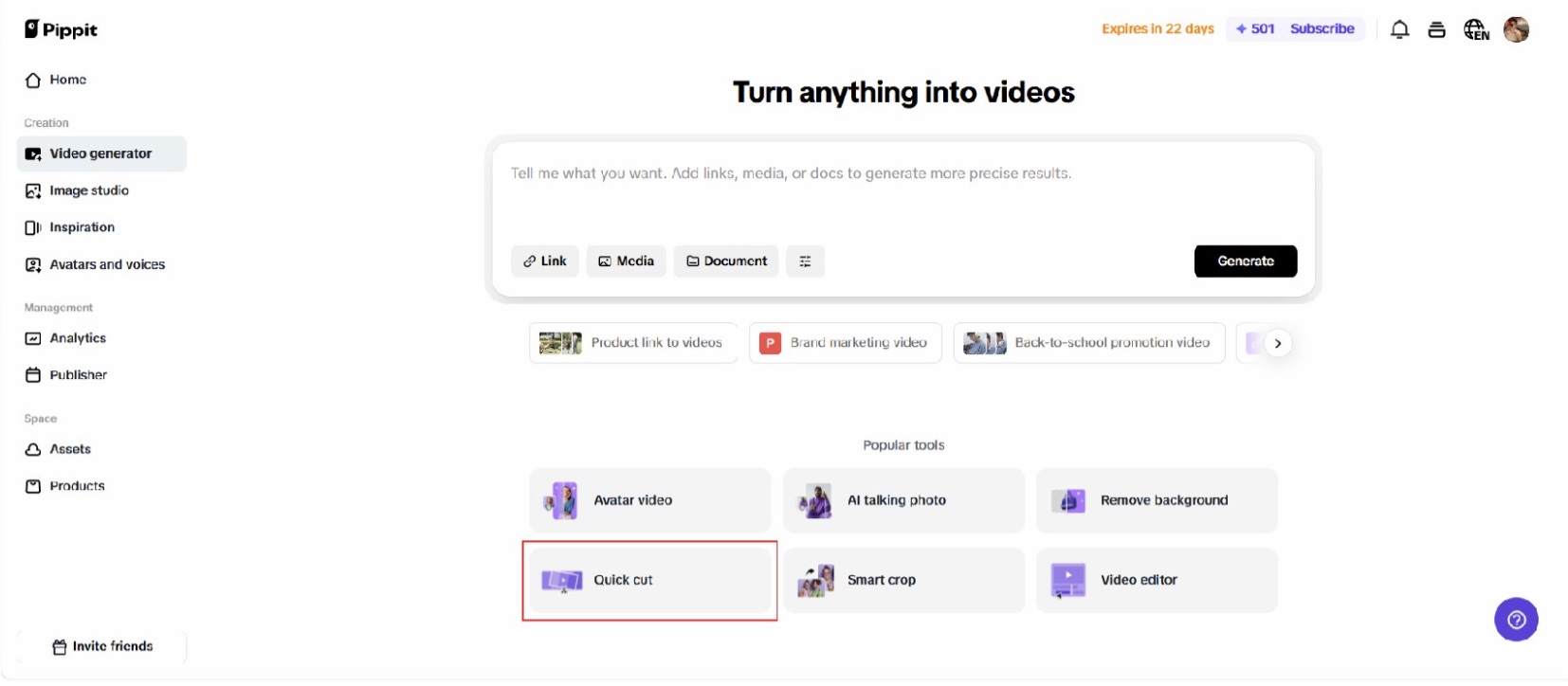
Task: Go to Avatars and voices
Action: tap(106, 264)
